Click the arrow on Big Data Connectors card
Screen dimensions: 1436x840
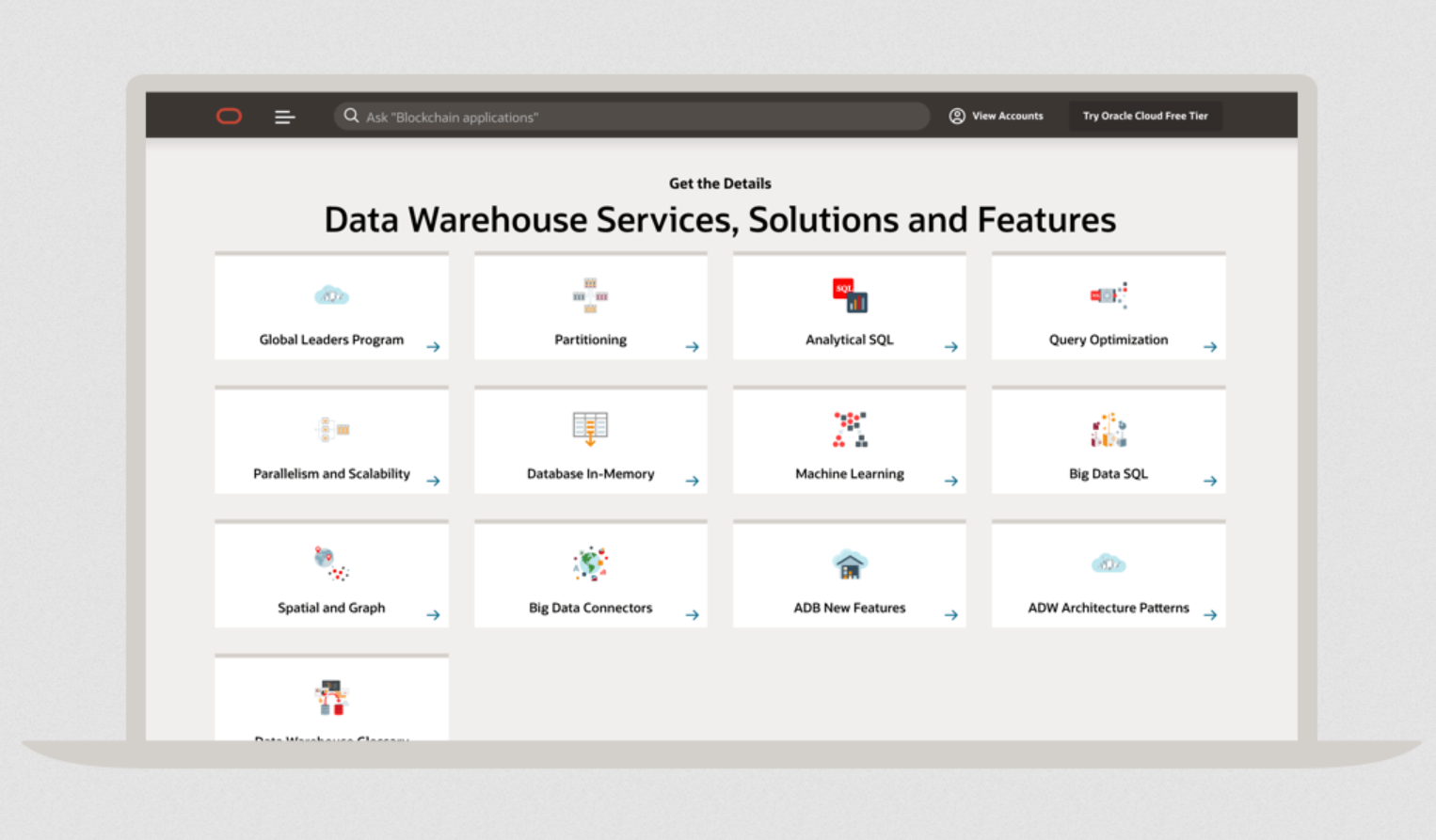(693, 615)
